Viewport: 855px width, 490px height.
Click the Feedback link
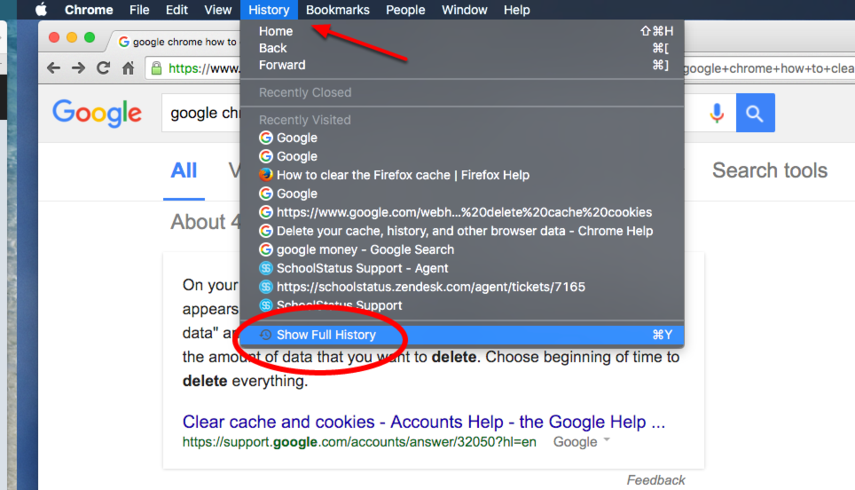655,480
